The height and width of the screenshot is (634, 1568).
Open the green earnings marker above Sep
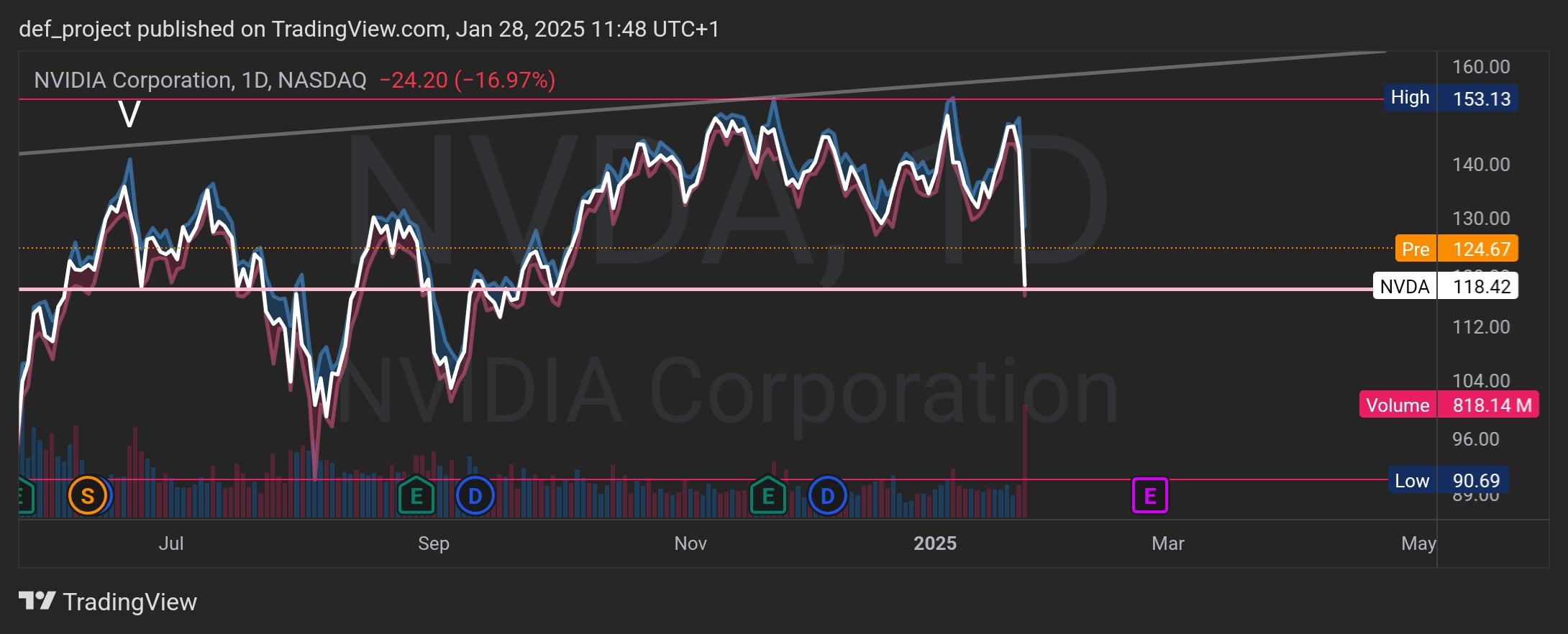click(416, 496)
